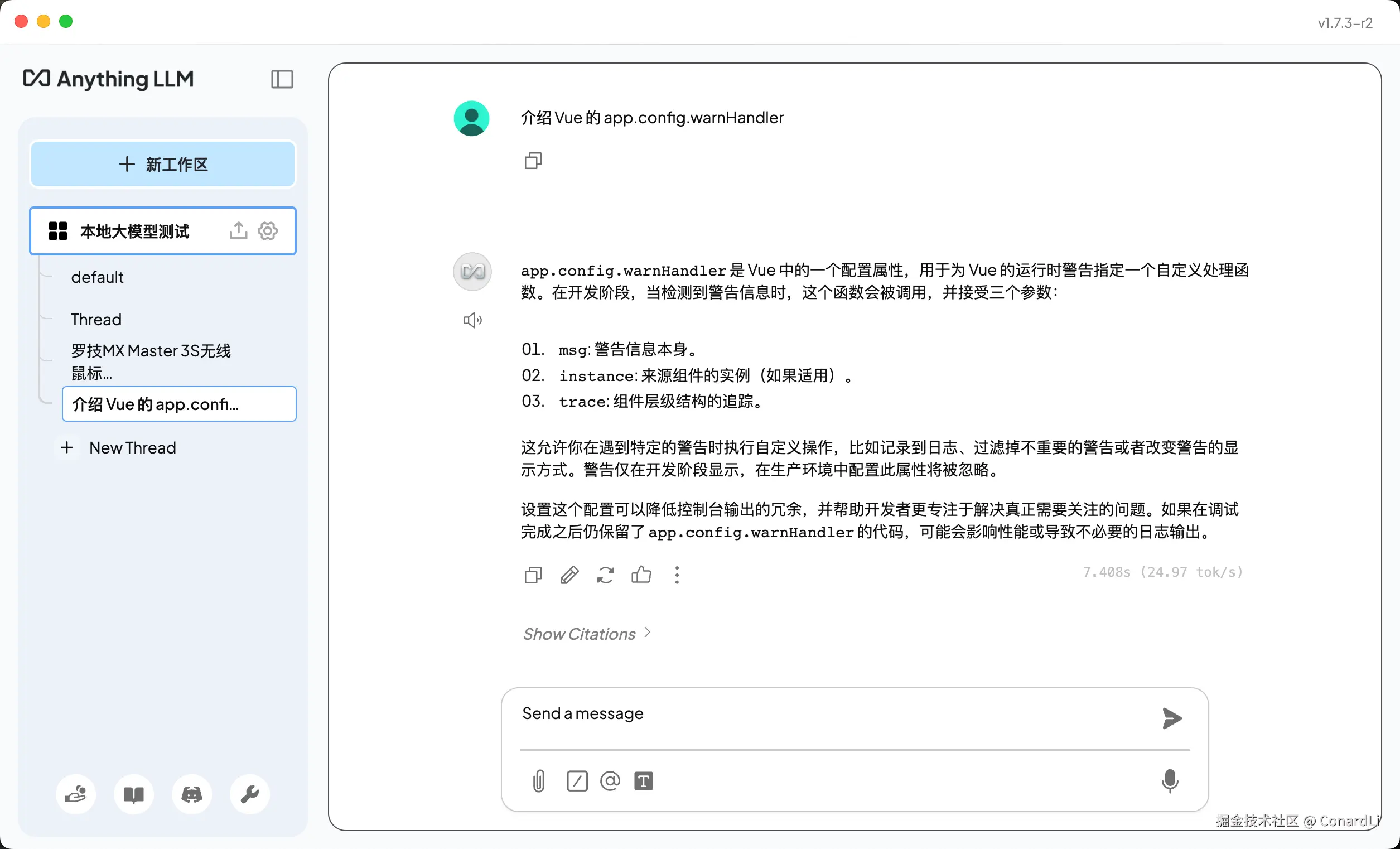
Task: Open more options on the assistant message
Action: (677, 575)
